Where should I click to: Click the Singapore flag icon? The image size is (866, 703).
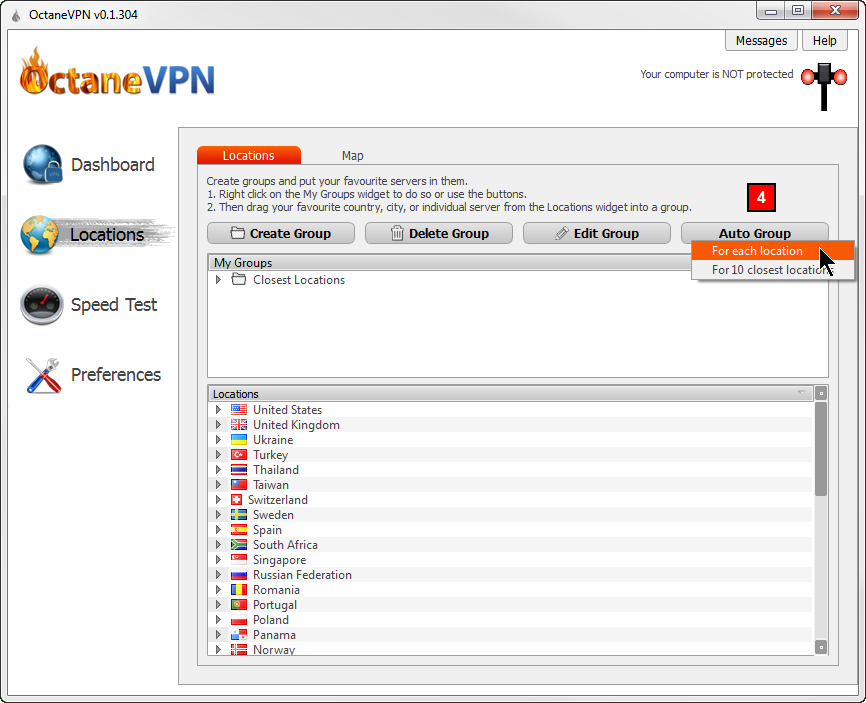239,559
